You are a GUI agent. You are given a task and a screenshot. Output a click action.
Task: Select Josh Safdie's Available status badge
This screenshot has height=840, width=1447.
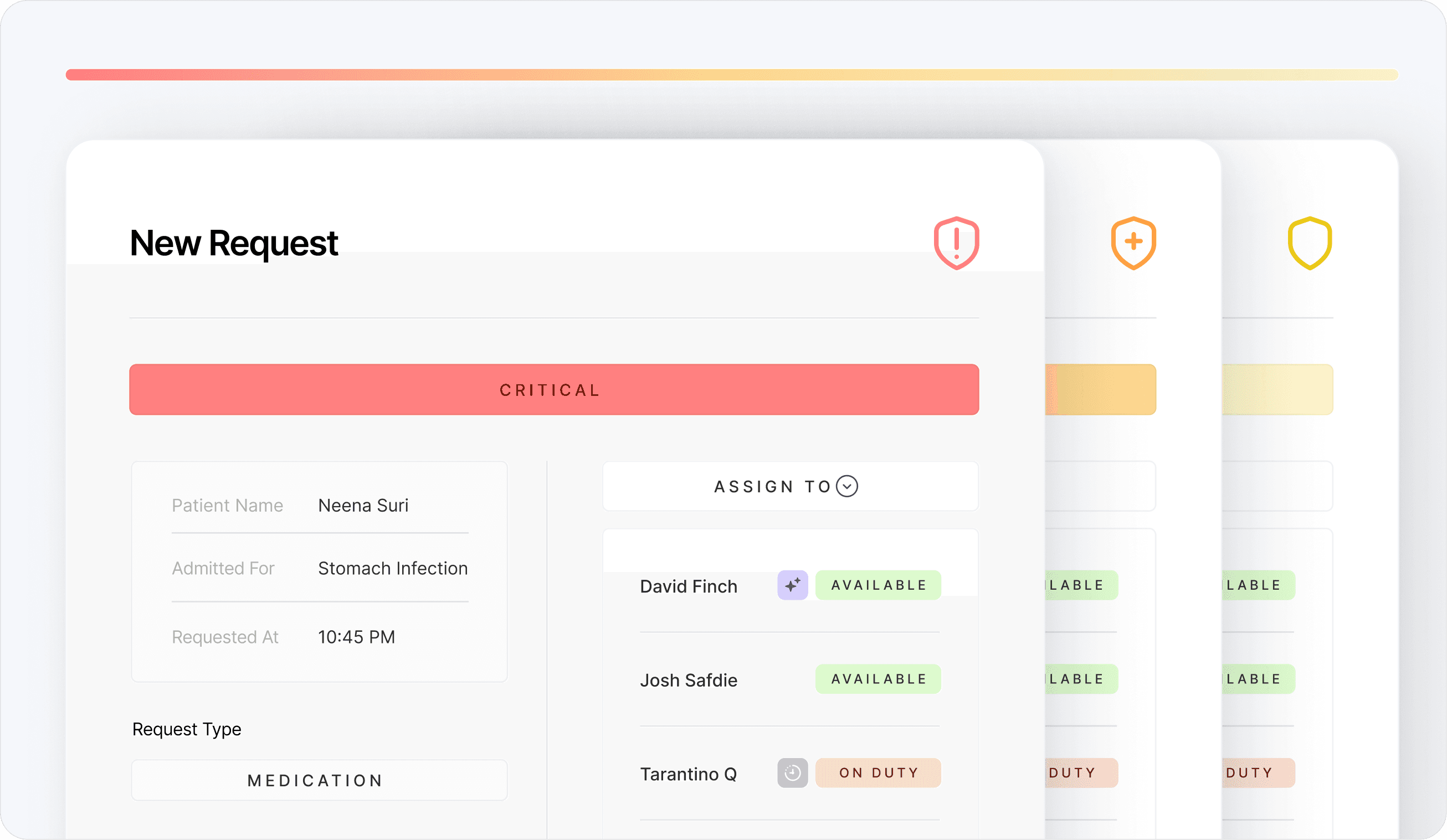(878, 679)
